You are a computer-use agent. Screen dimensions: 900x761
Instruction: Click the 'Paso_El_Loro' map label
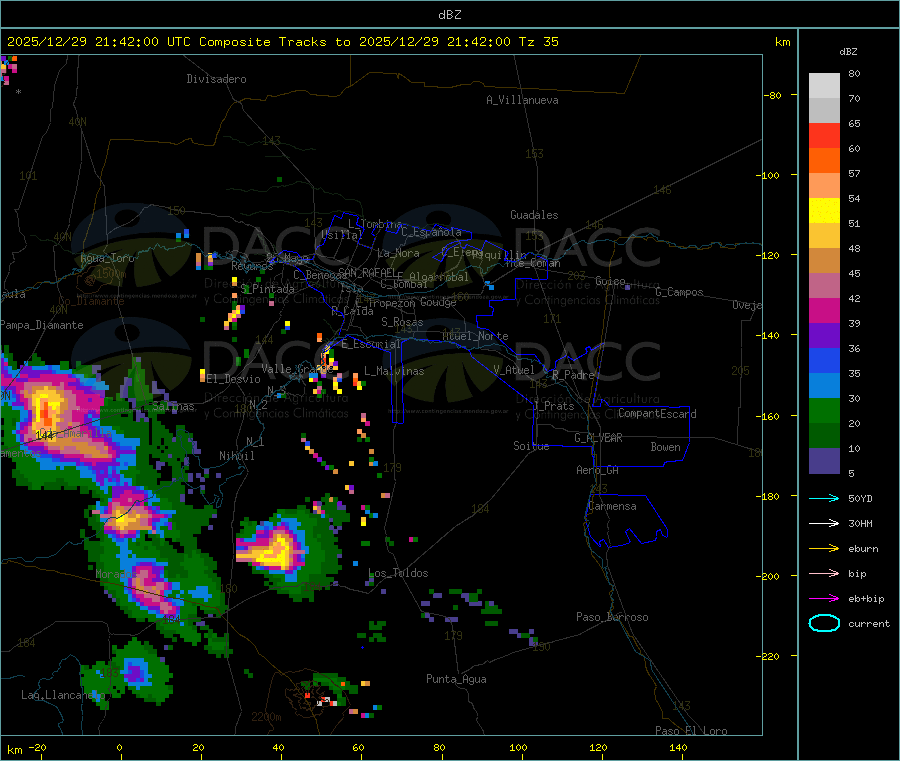692,731
